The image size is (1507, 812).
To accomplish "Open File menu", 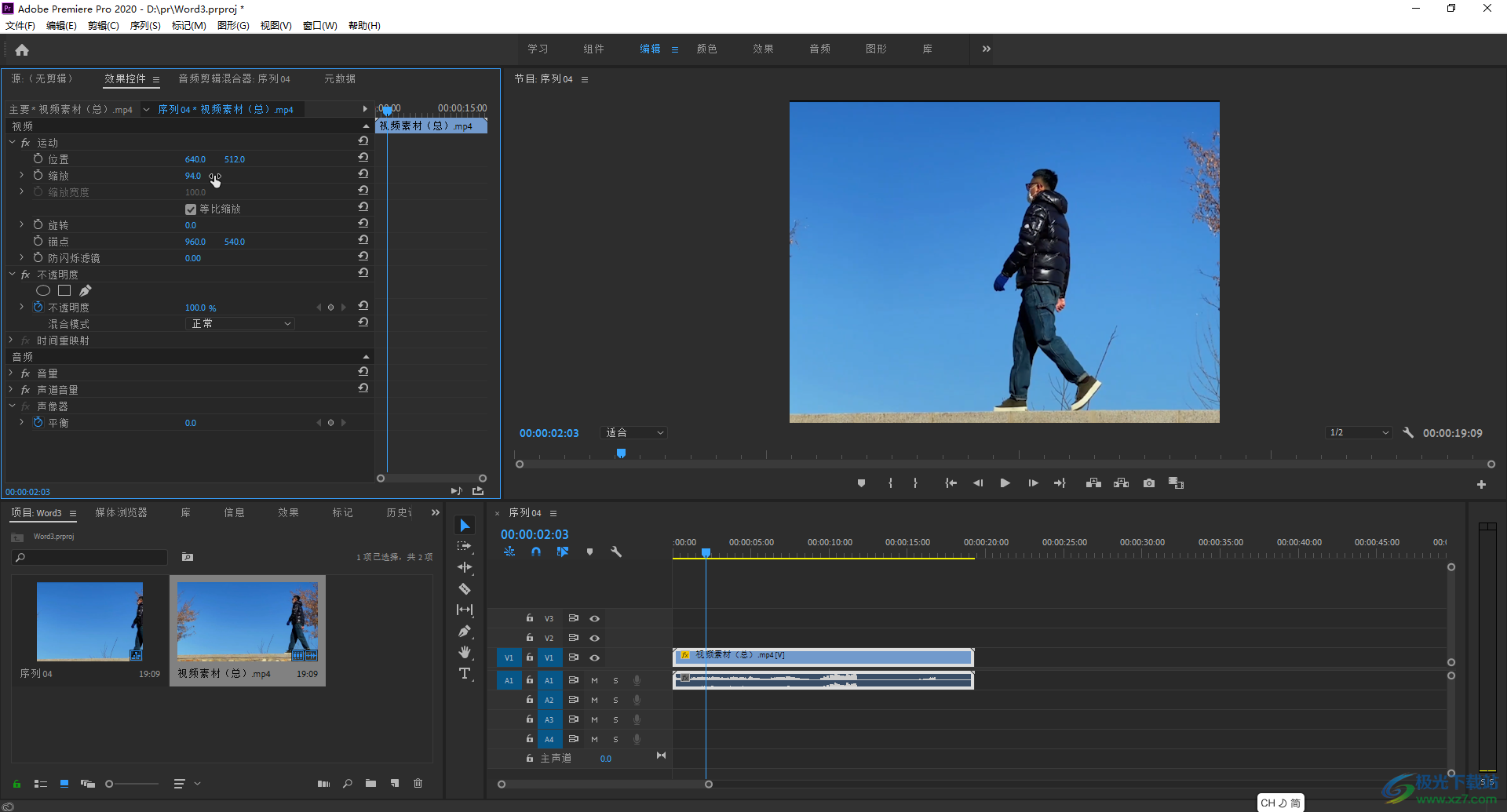I will point(20,25).
